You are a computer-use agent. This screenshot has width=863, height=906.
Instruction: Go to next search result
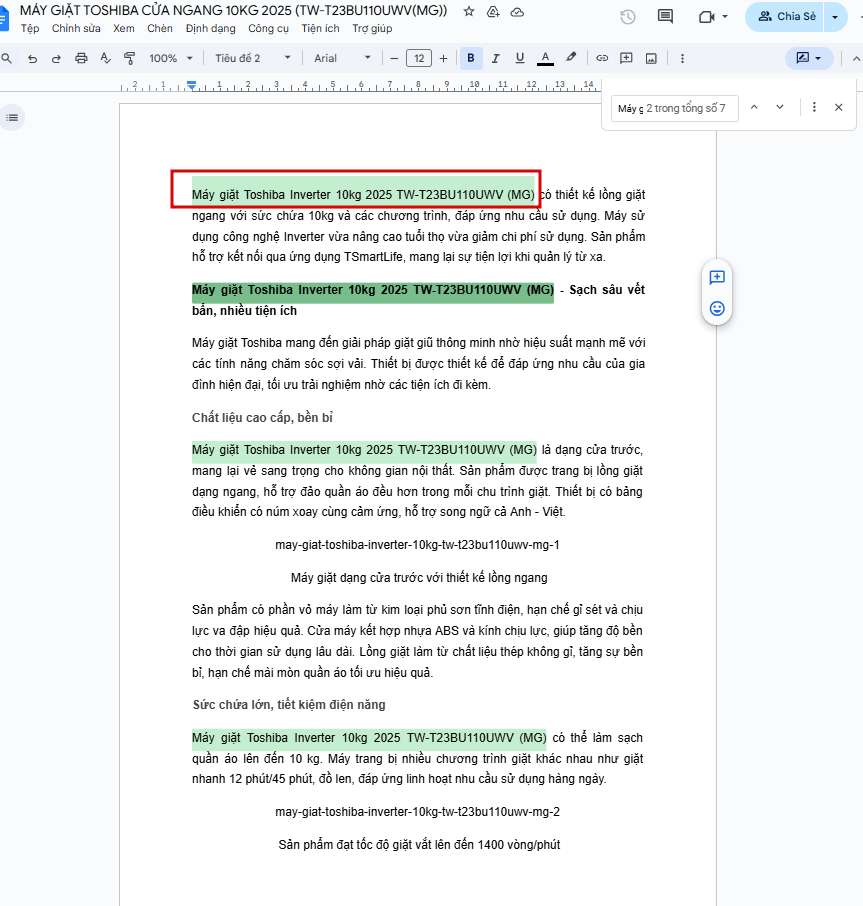pos(780,107)
